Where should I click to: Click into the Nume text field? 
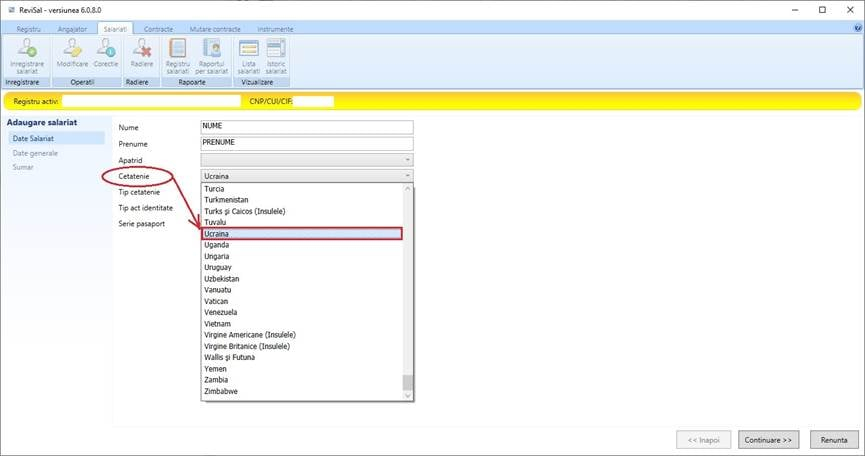[307, 127]
